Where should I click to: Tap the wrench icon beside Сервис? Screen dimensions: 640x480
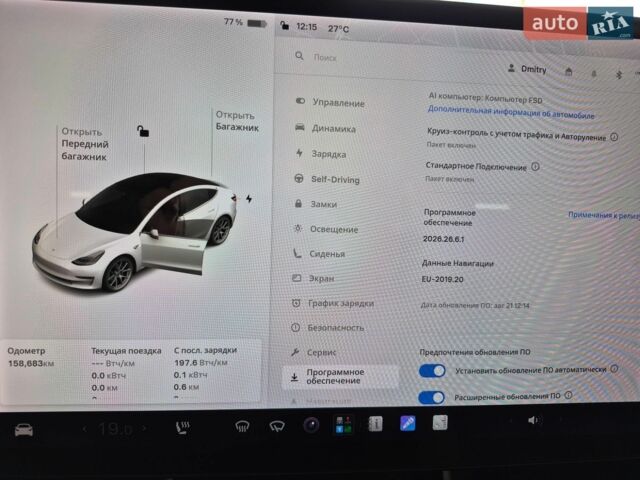(x=295, y=352)
